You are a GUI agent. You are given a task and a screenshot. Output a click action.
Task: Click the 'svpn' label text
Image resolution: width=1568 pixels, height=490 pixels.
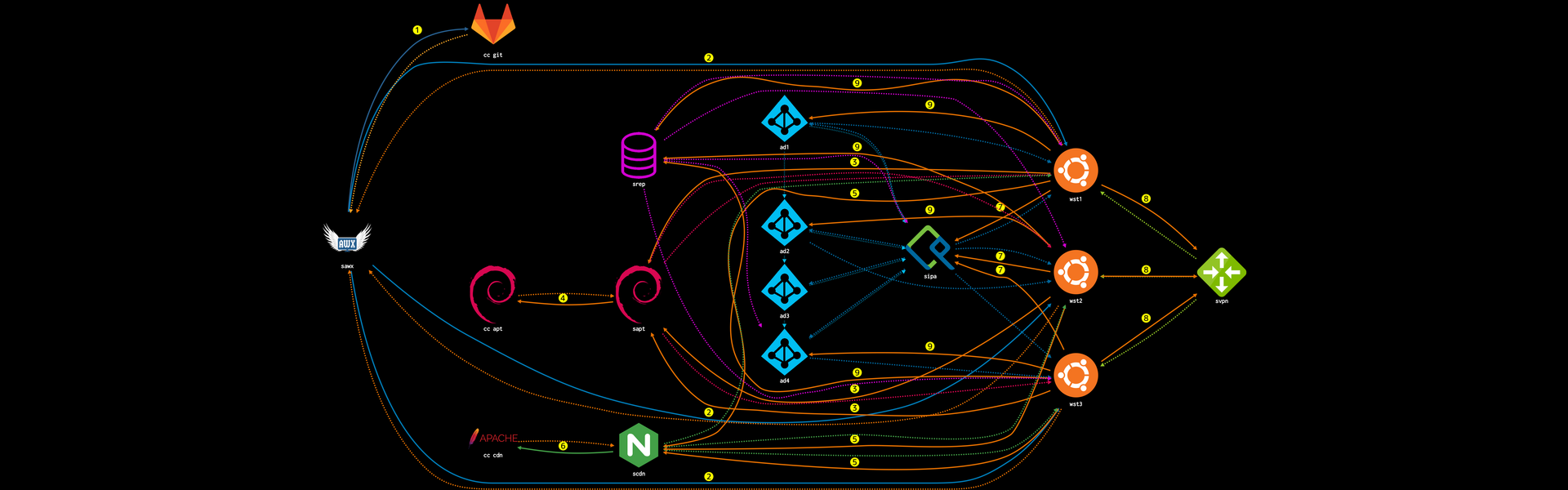1222,301
